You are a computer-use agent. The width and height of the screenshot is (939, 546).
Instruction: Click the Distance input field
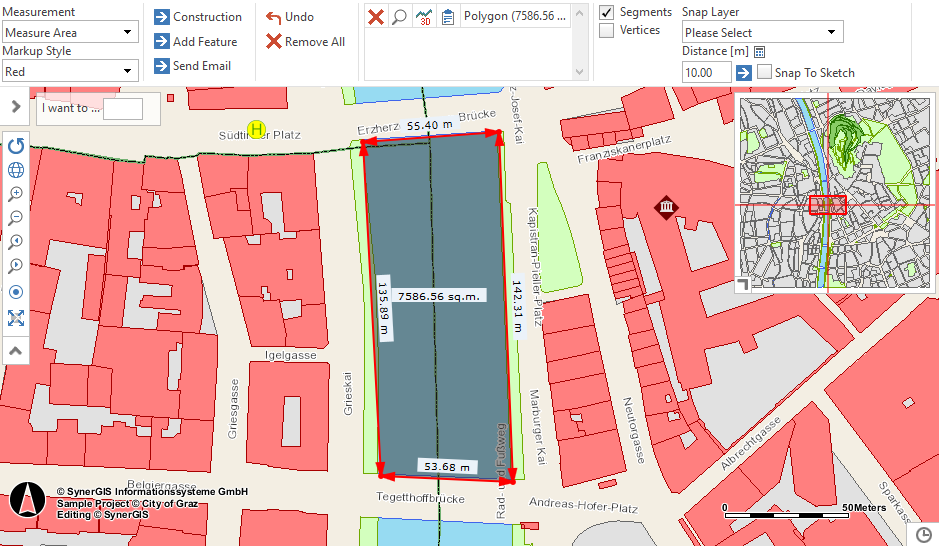point(706,72)
